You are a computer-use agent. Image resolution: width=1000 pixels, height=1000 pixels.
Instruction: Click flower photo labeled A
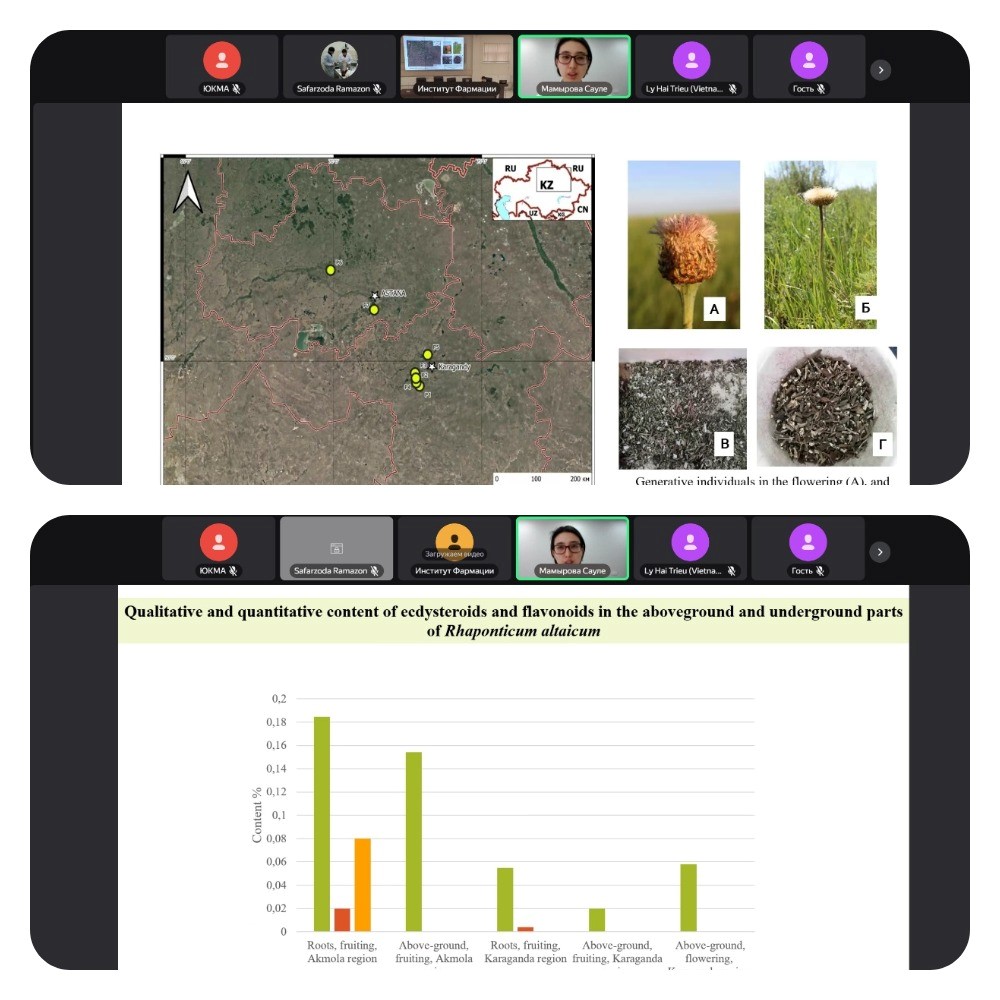point(683,244)
